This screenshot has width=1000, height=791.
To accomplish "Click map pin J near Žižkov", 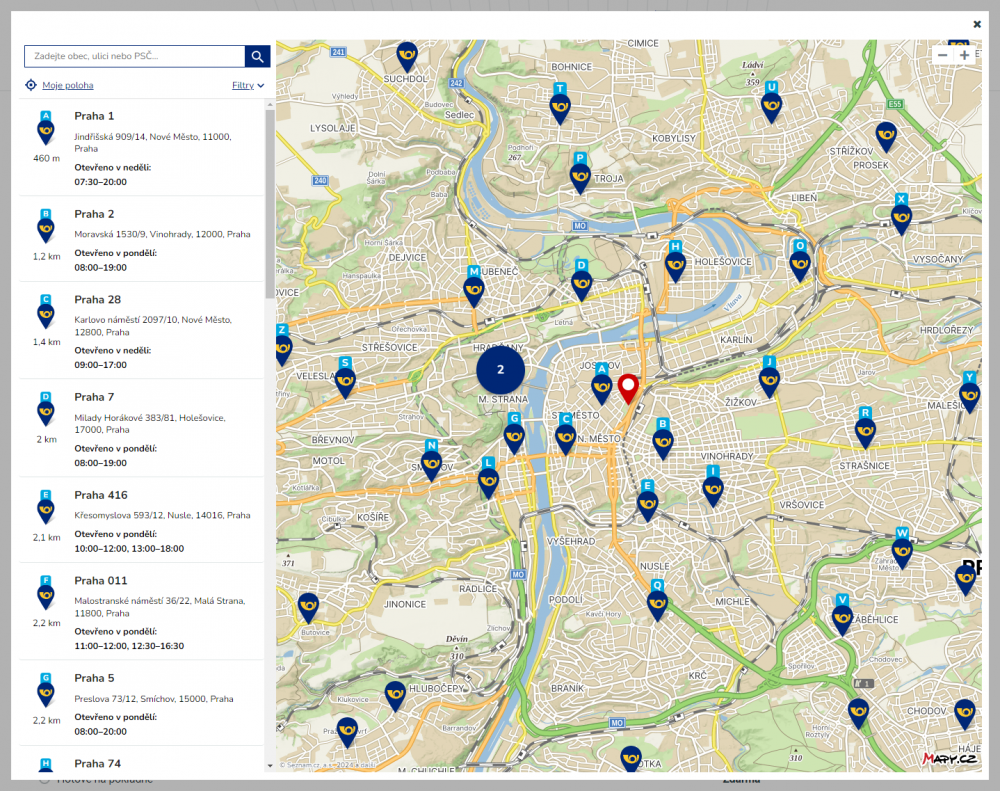I will pyautogui.click(x=769, y=378).
